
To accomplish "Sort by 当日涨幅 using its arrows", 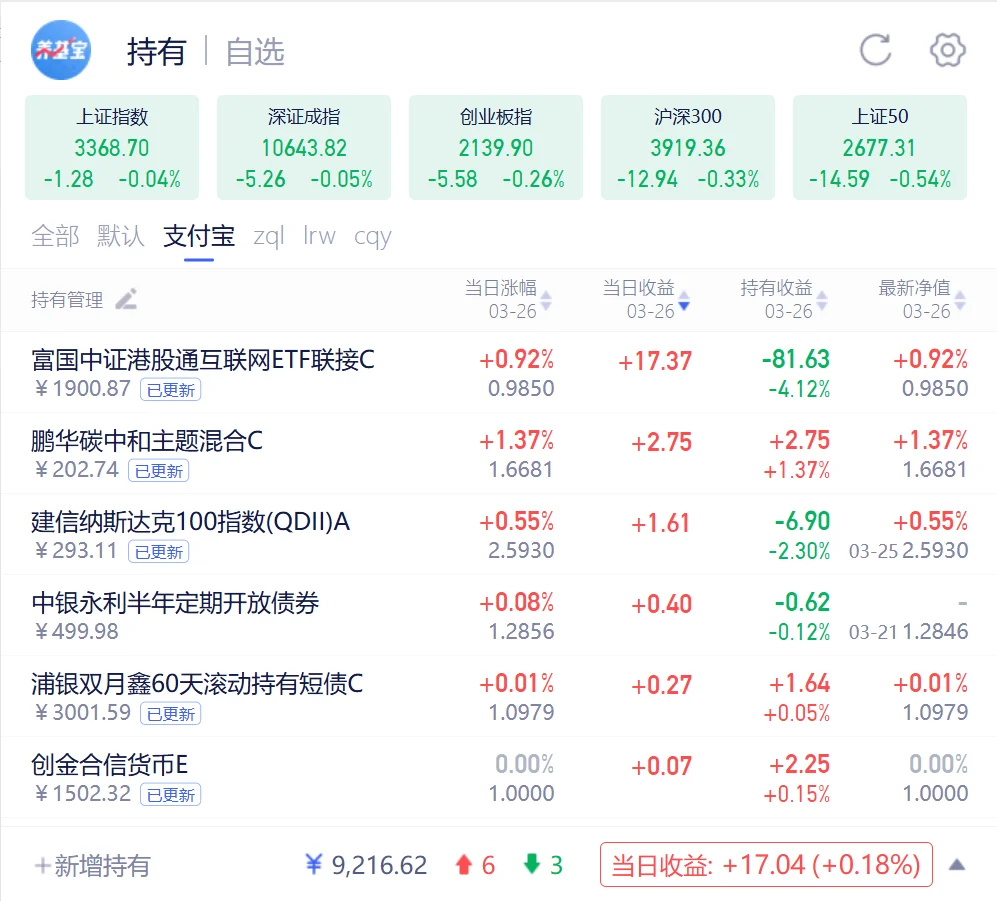I will 546,300.
